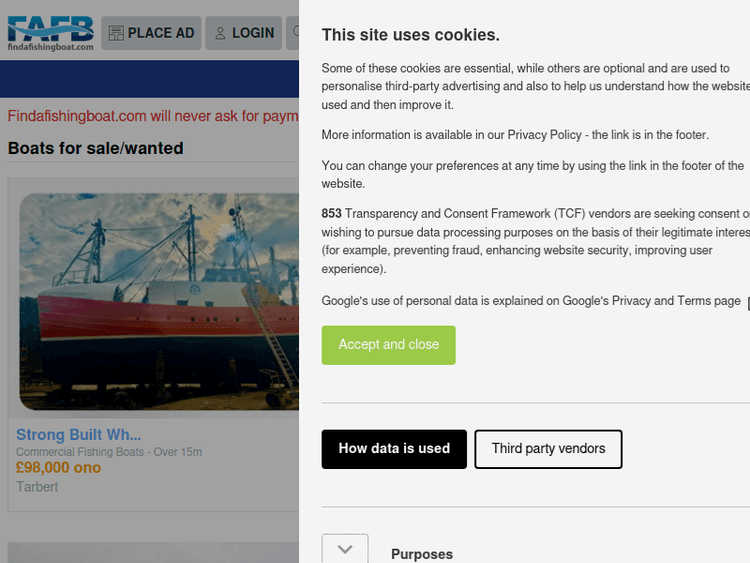
Task: Click the listing icon beside PLACE AD
Action: pyautogui.click(x=116, y=33)
